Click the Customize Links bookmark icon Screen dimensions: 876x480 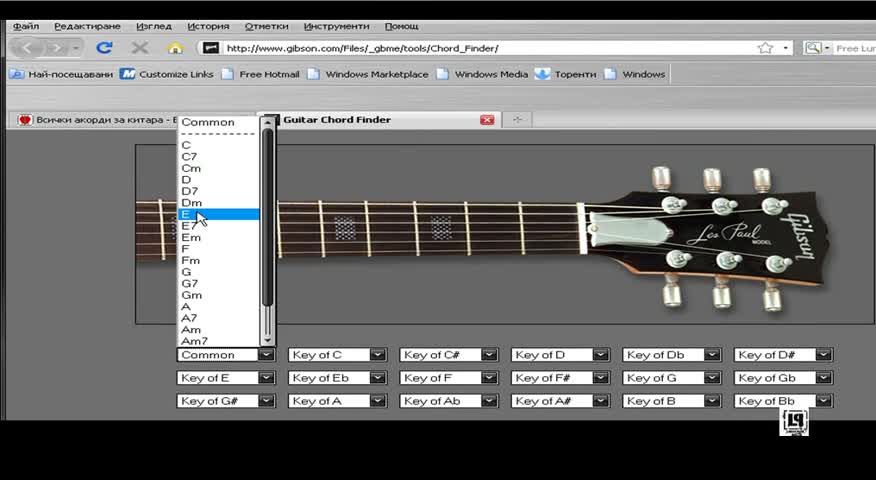pos(127,74)
